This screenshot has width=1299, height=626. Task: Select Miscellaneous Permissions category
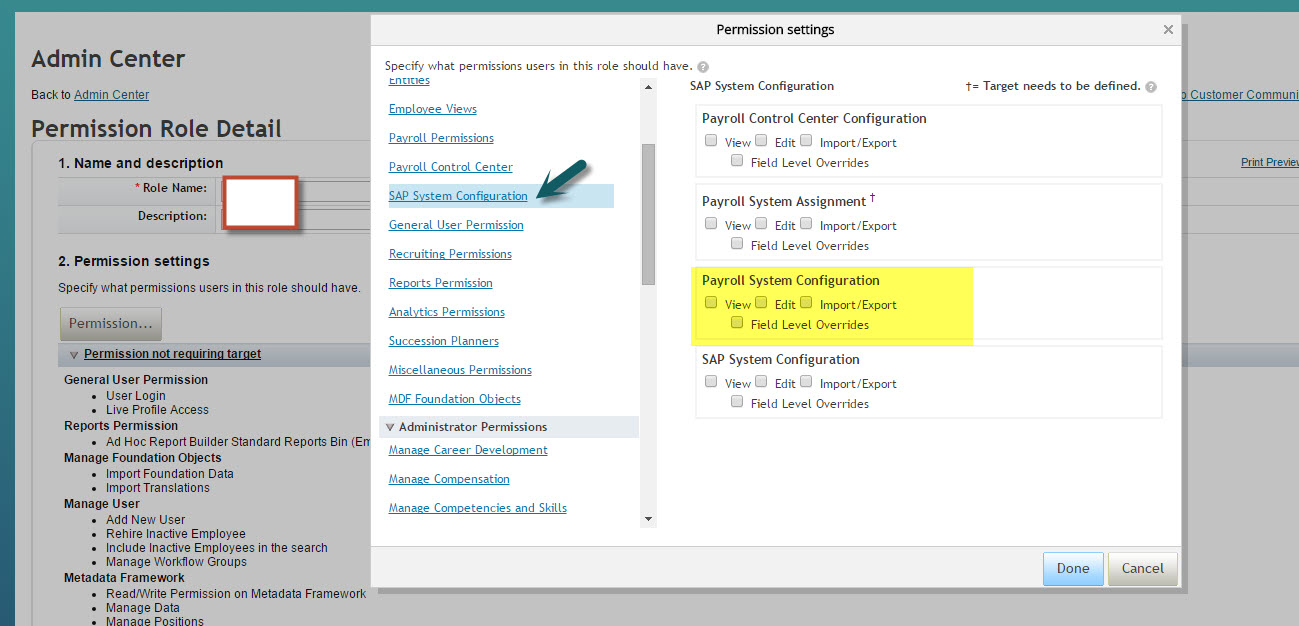[x=460, y=370]
